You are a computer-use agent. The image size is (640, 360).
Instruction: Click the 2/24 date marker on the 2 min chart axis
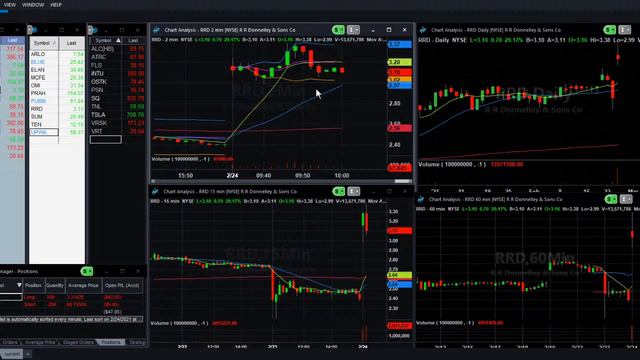pyautogui.click(x=232, y=176)
